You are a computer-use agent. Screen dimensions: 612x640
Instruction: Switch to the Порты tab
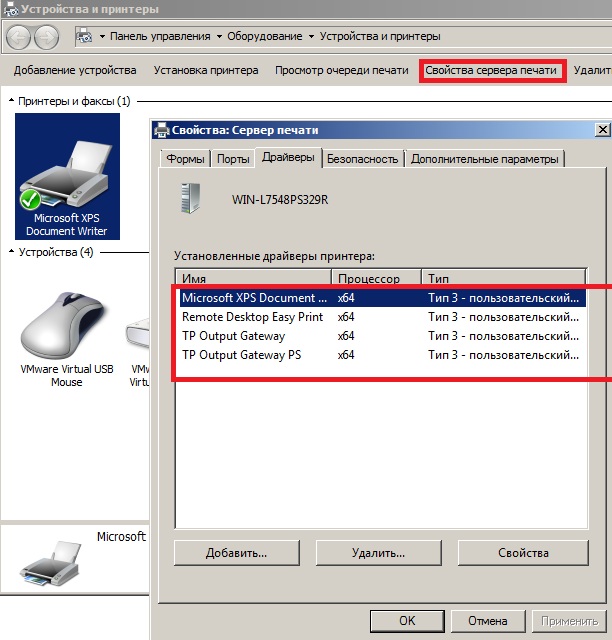(x=233, y=159)
